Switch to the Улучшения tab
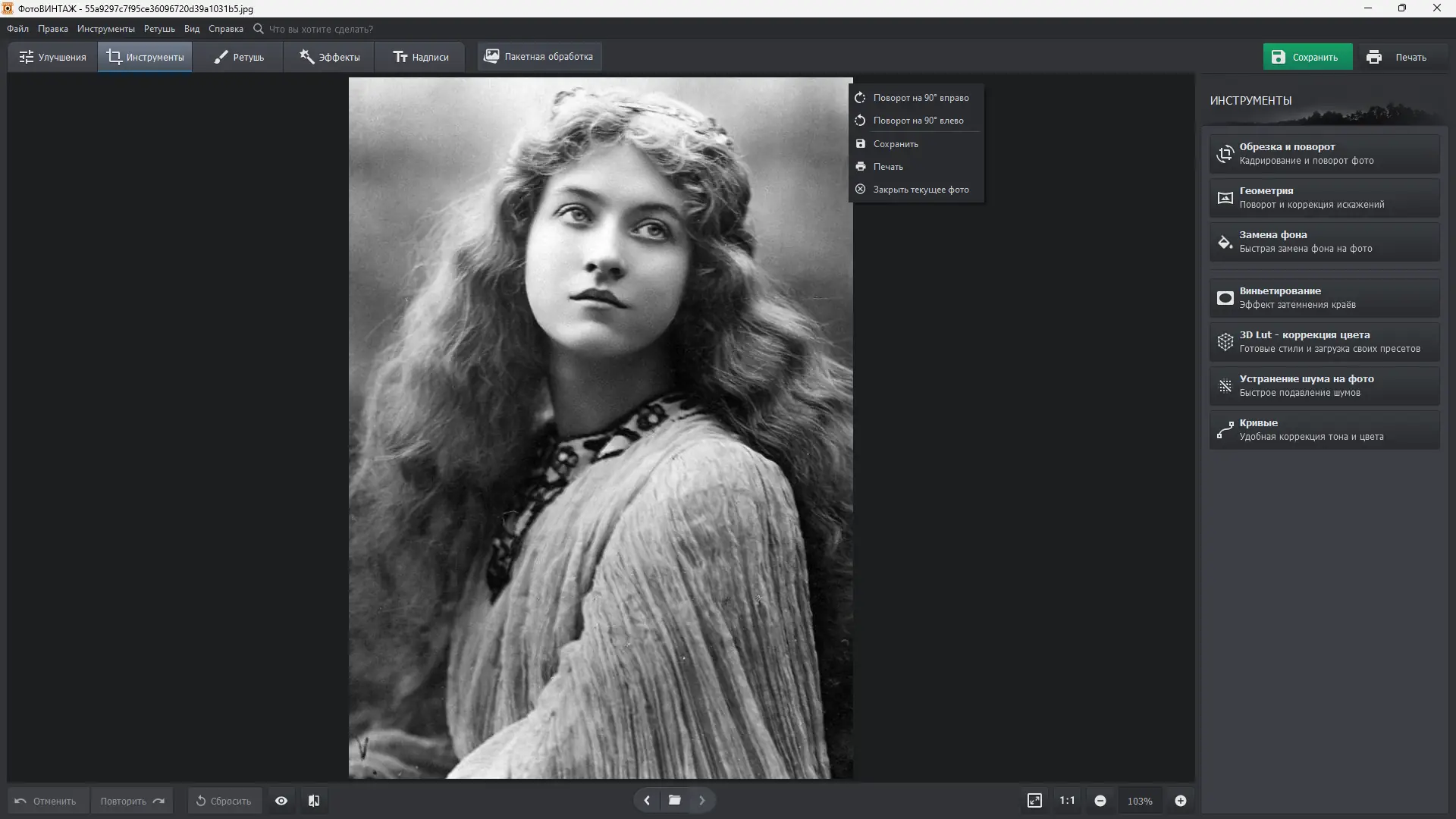The width and height of the screenshot is (1456, 819). 52,57
